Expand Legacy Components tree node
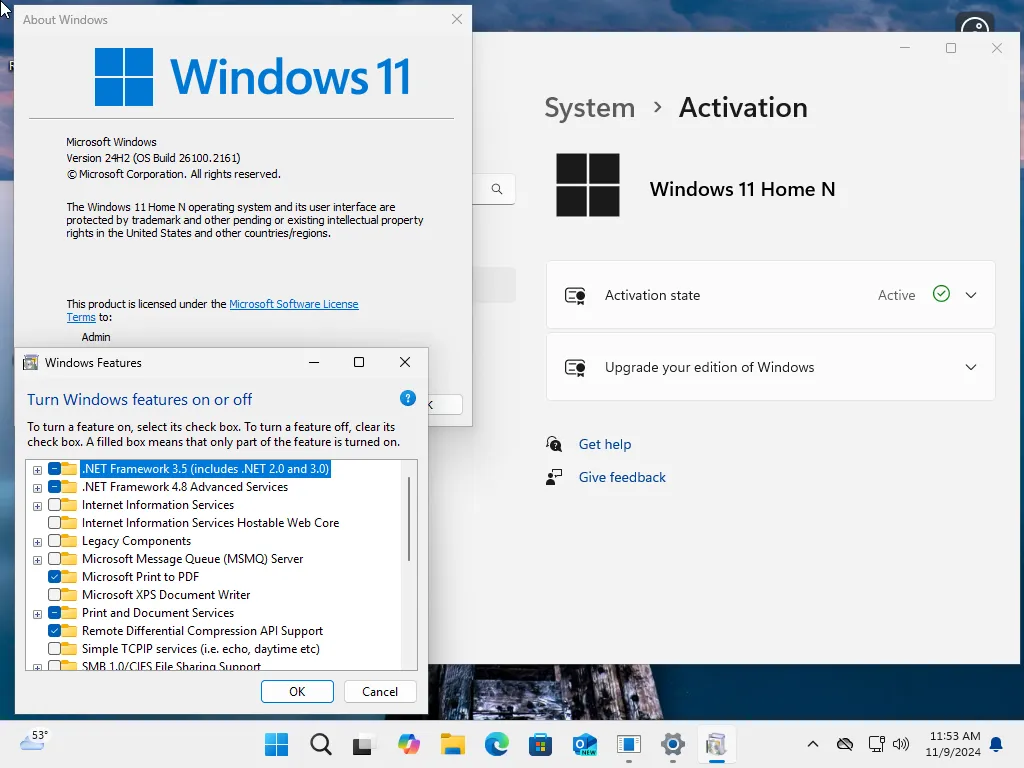Viewport: 1024px width, 768px height. (37, 542)
